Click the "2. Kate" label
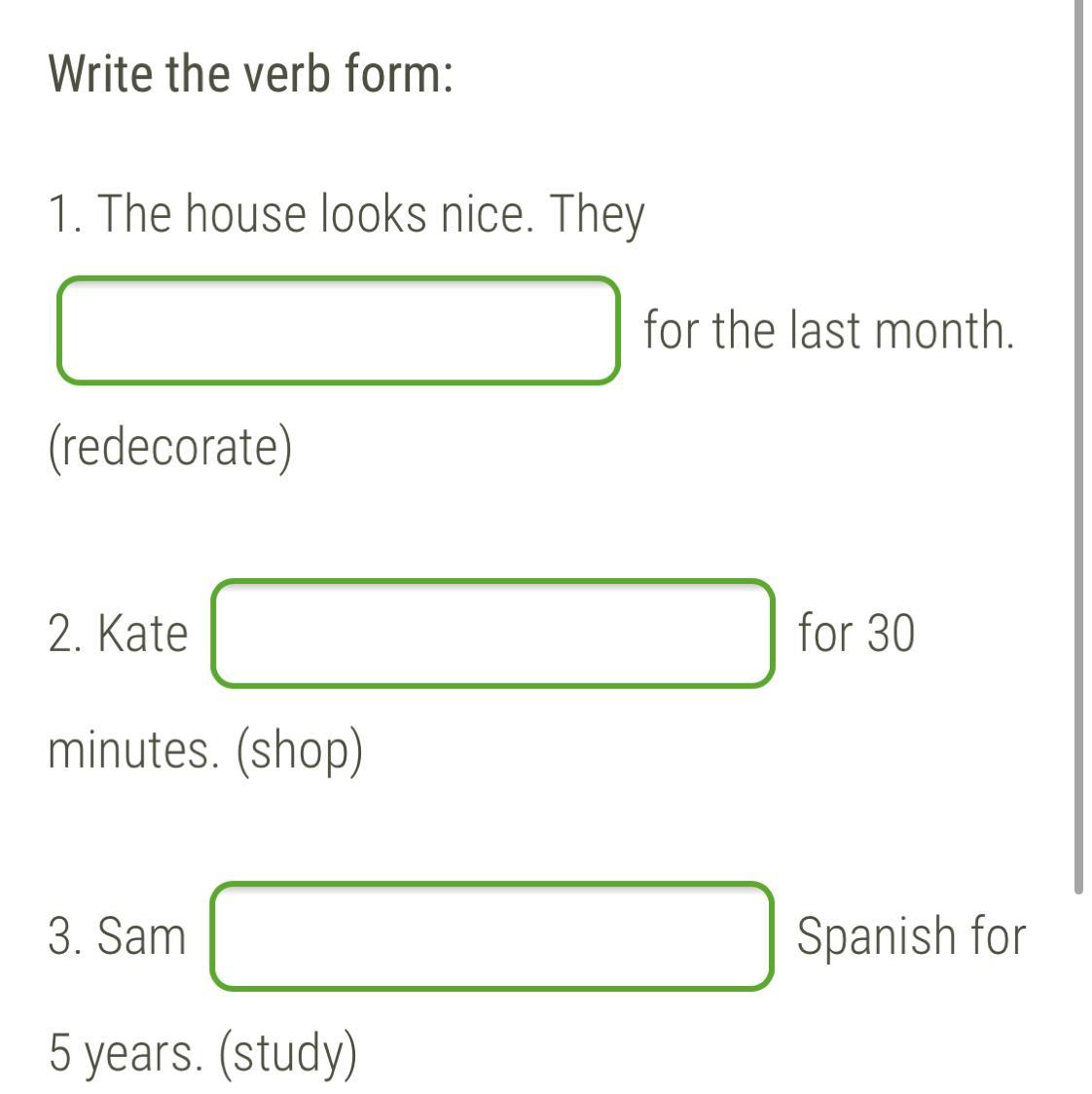Screen dimensions: 1092x1094 pos(118,633)
